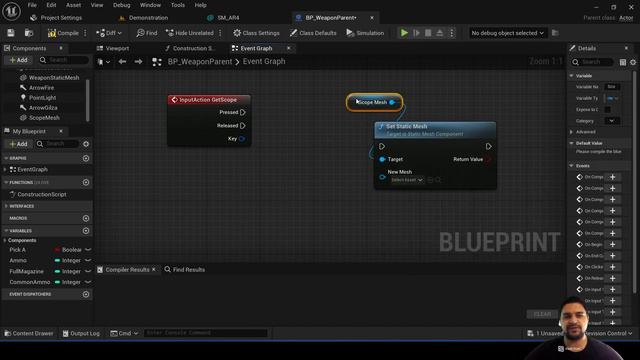The width and height of the screenshot is (640, 360).
Task: Select the ArrowFire component
Action: click(41, 88)
